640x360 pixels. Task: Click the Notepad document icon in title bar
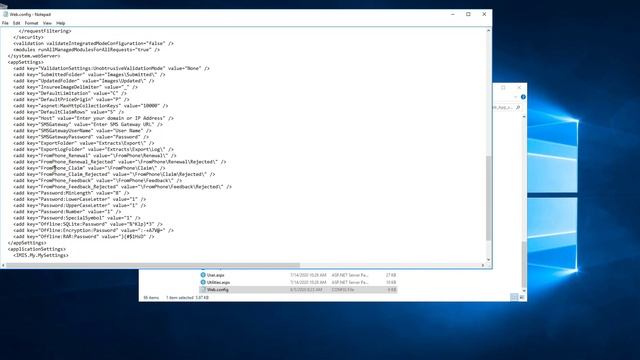click(5, 14)
